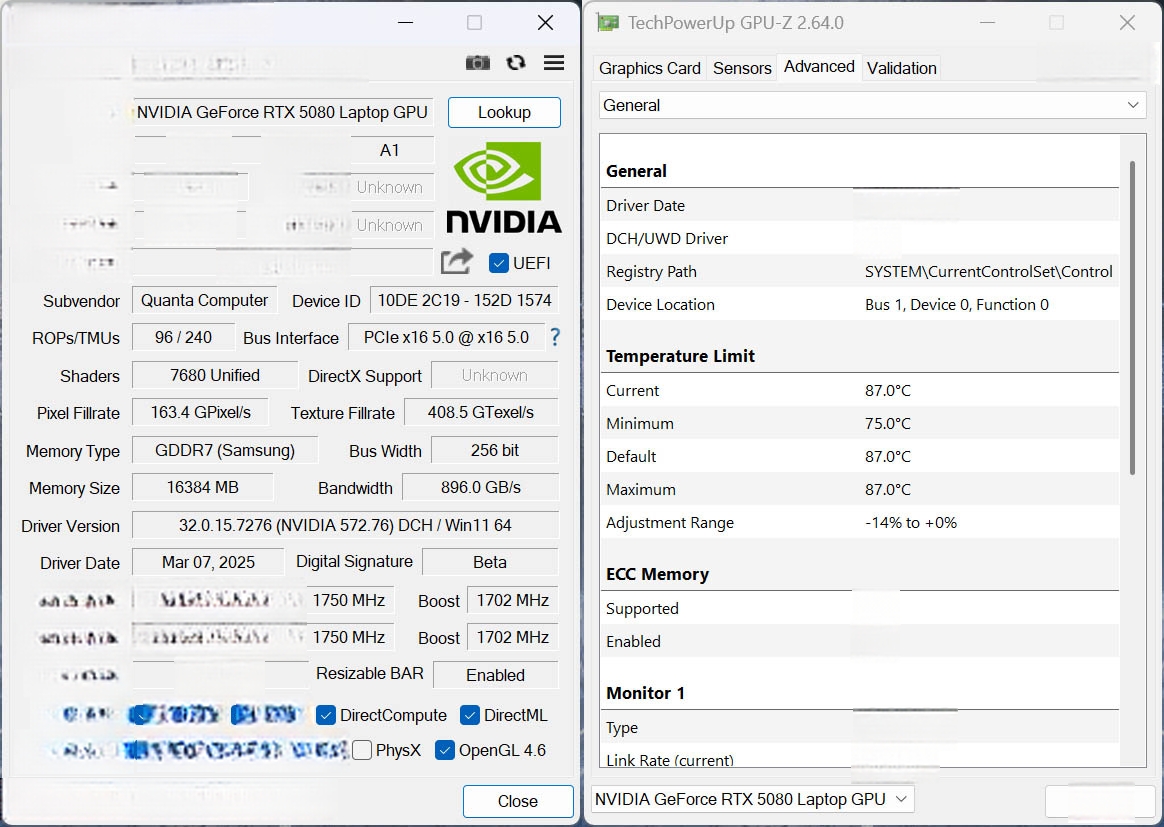Screen dimensions: 1164x827
Task: Click the A1 revision value
Action: click(391, 150)
